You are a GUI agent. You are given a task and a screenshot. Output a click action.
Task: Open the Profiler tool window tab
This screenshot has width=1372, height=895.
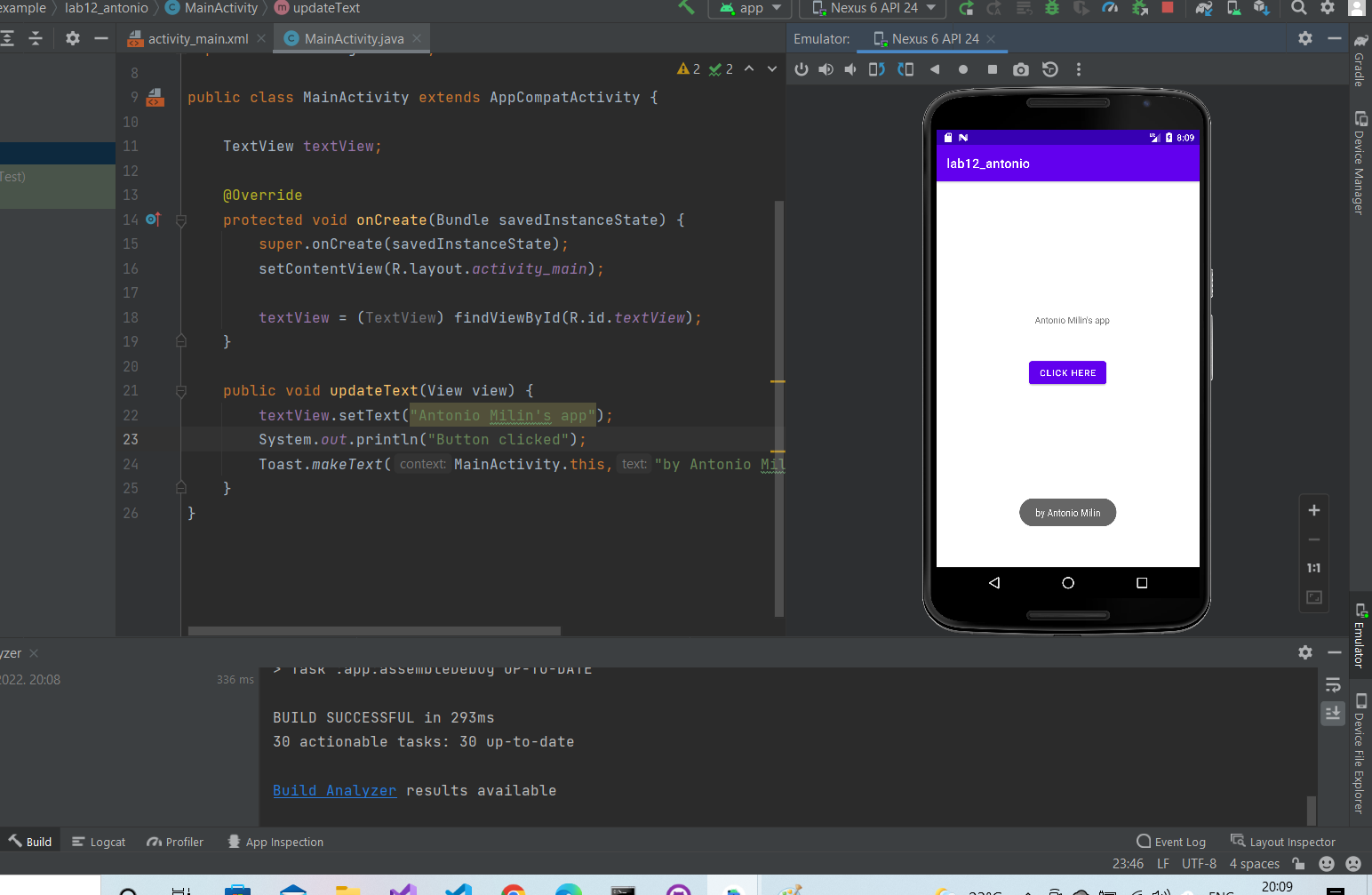pyautogui.click(x=175, y=842)
